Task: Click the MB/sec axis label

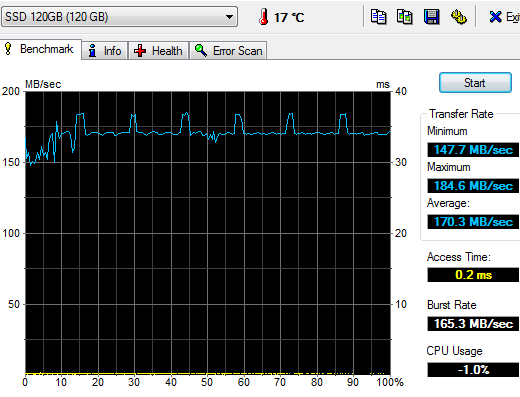Action: (43, 84)
